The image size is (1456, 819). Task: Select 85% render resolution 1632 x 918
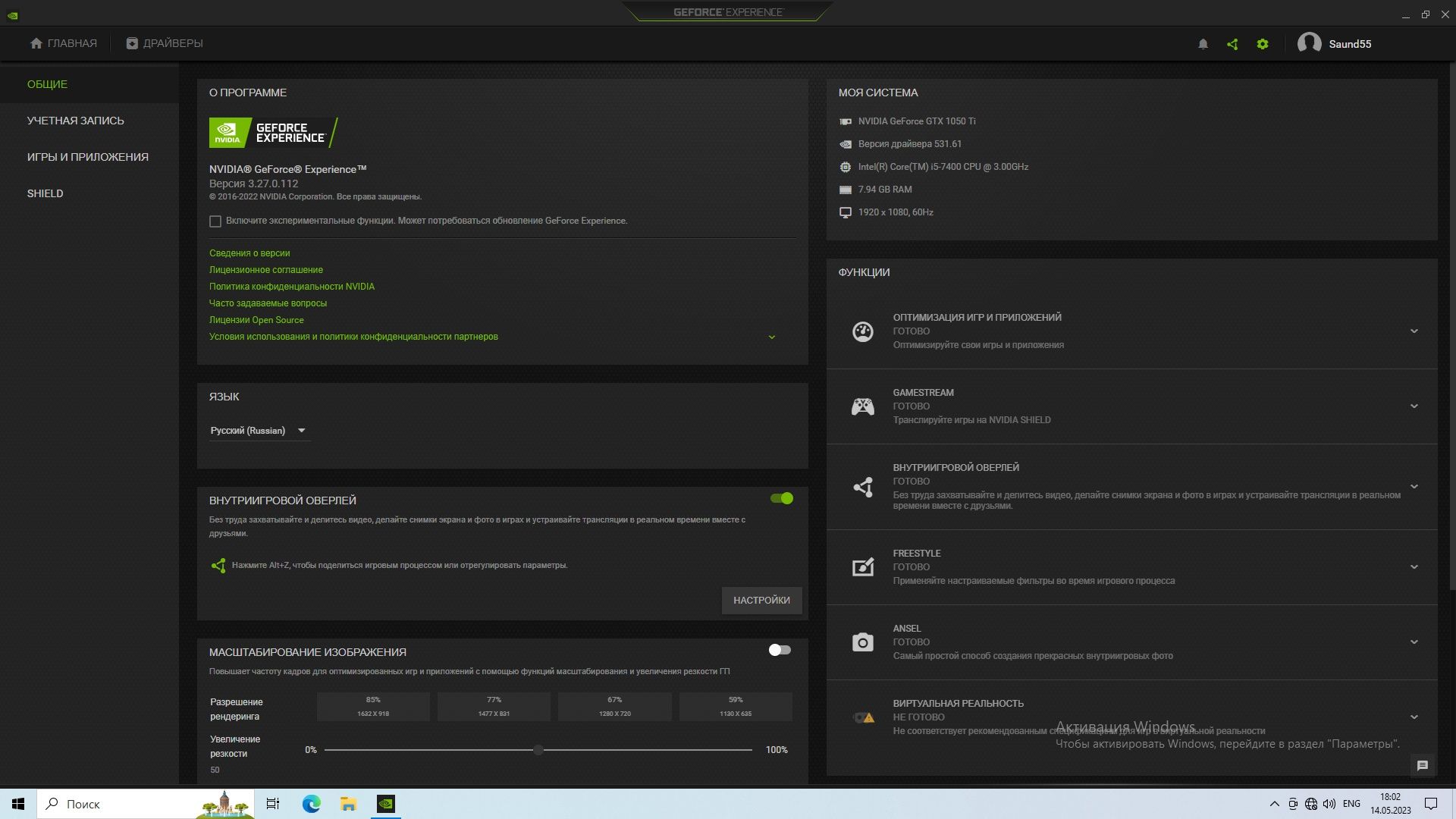pos(373,707)
